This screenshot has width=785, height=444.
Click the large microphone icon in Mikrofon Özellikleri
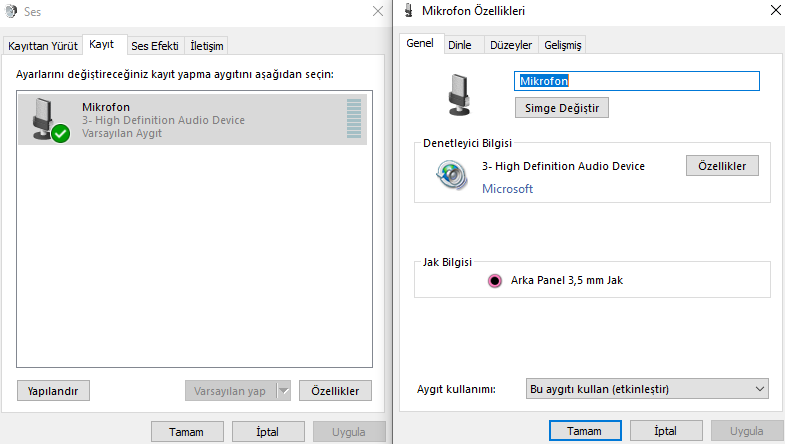459,92
